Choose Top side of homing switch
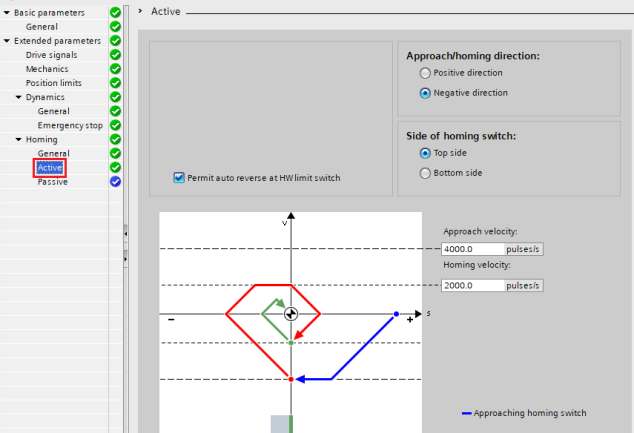634x433 pixels. (x=425, y=153)
